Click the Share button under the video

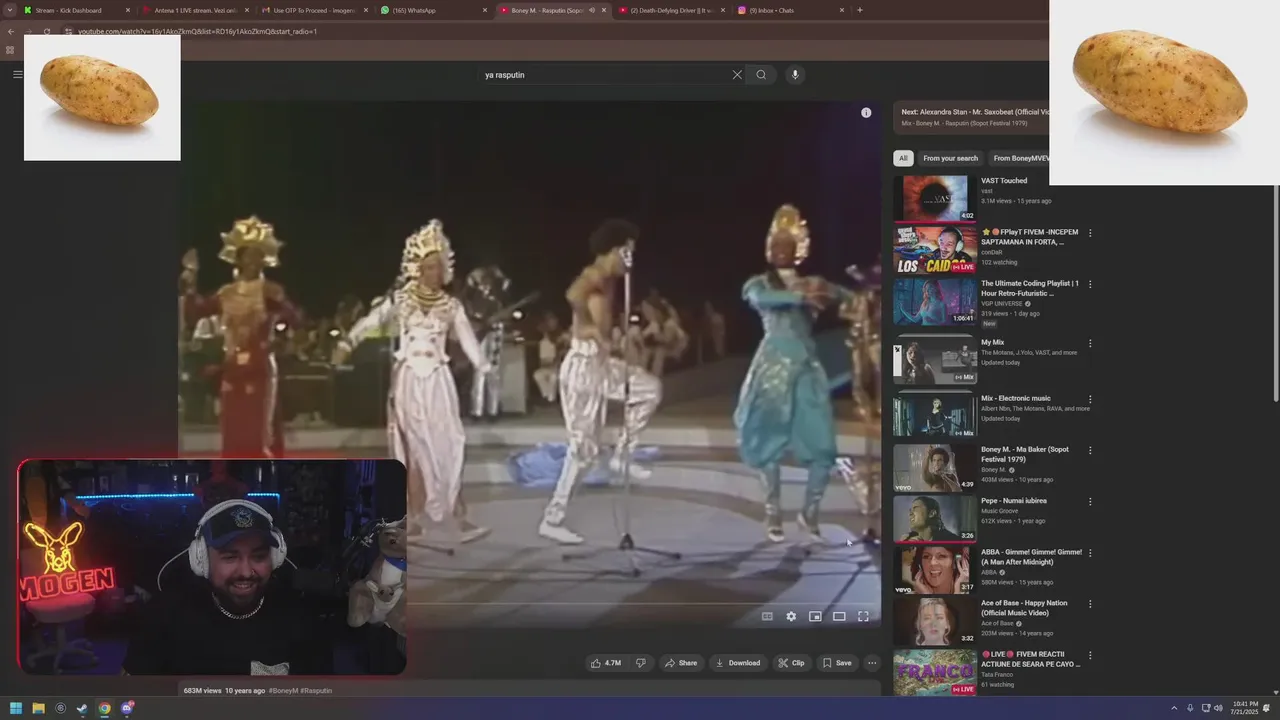[681, 663]
